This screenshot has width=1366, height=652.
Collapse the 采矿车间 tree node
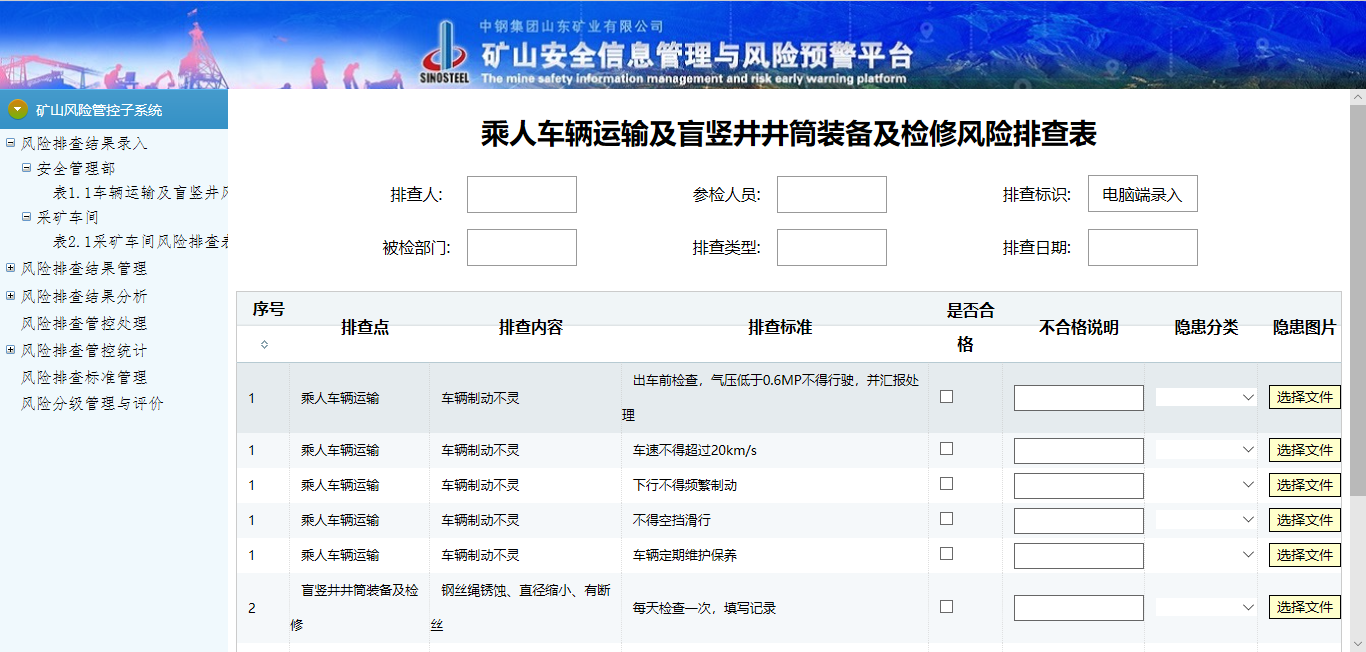27,216
